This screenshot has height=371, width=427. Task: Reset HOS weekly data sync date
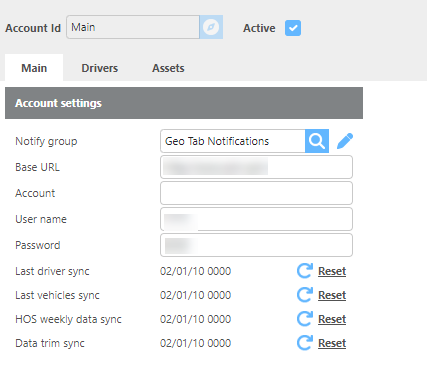tap(332, 319)
